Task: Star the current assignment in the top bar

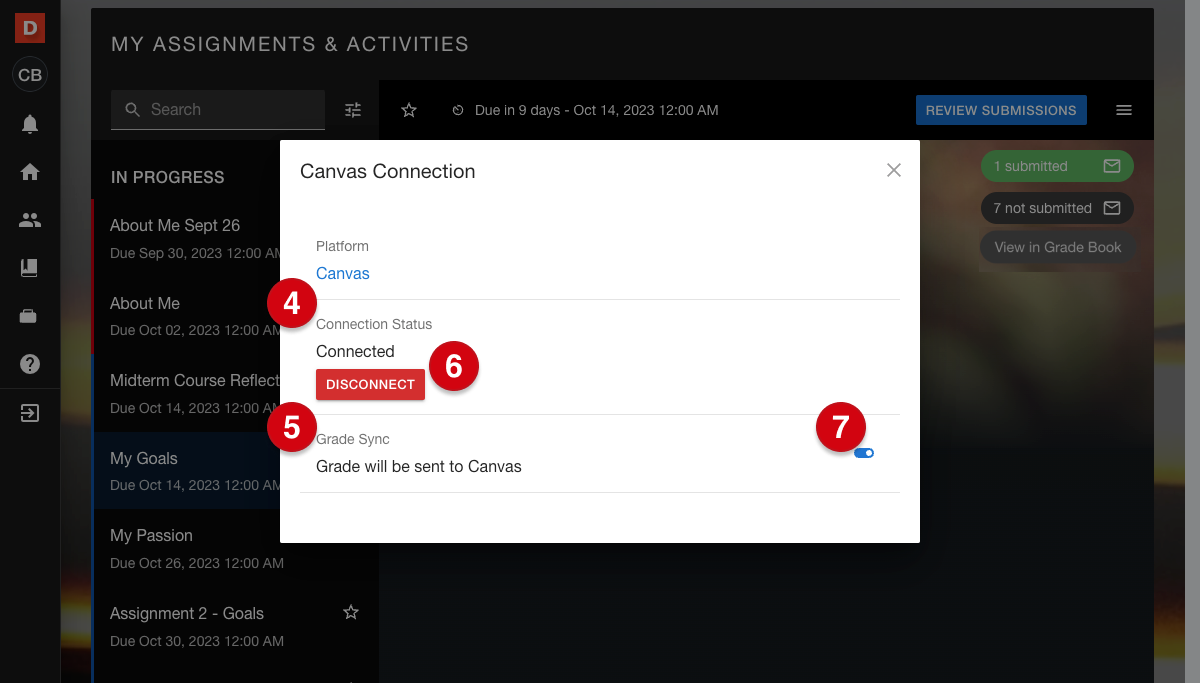Action: [409, 110]
